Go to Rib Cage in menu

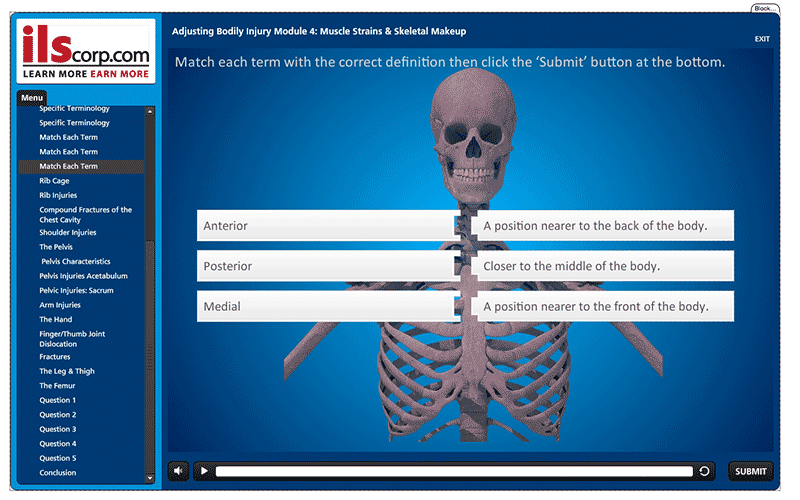pos(55,181)
